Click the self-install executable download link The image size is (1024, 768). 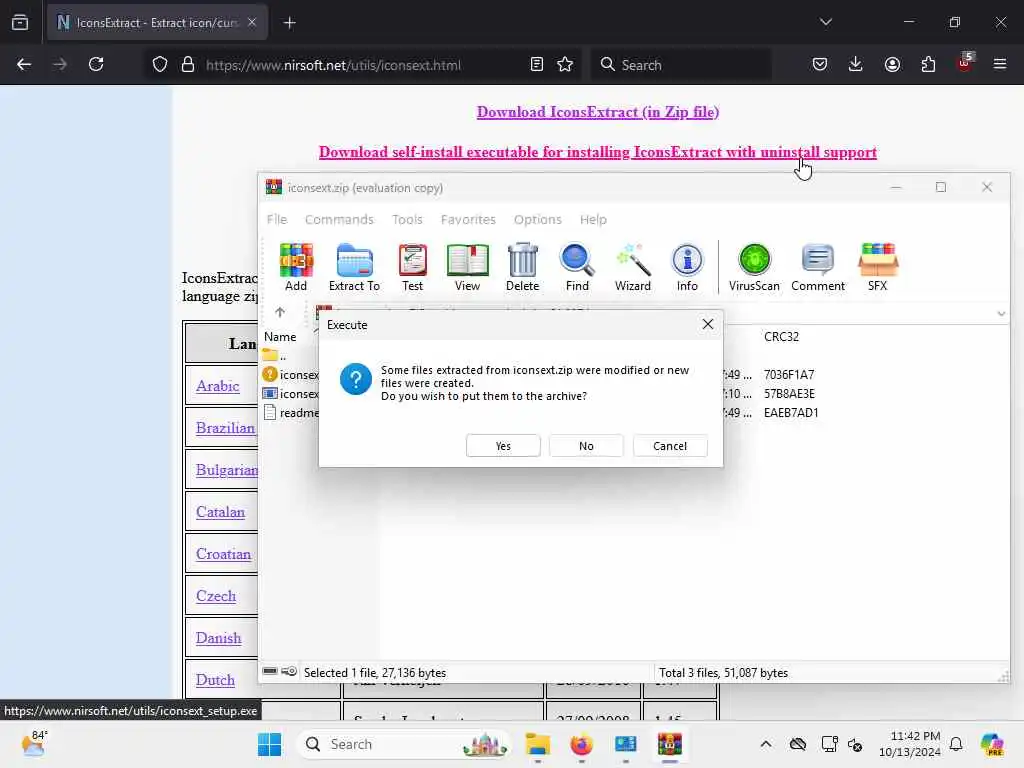coord(598,152)
